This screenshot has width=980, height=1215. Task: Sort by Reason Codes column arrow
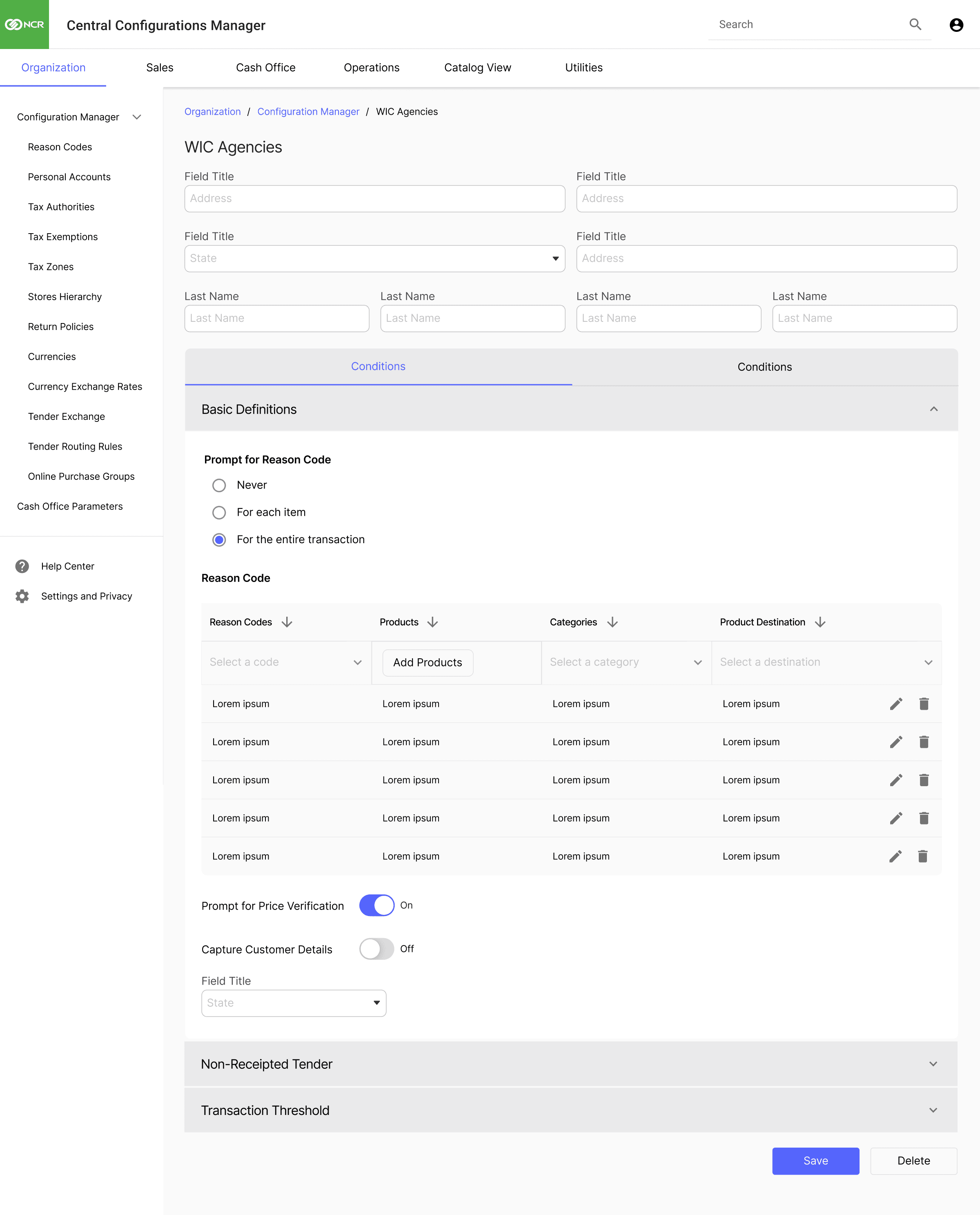pyautogui.click(x=287, y=622)
